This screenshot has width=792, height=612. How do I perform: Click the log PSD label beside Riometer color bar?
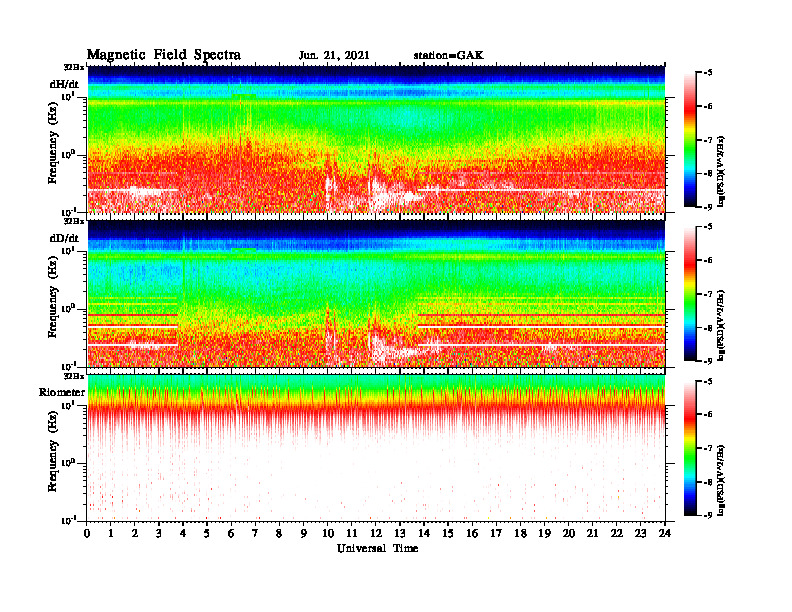pos(721,479)
